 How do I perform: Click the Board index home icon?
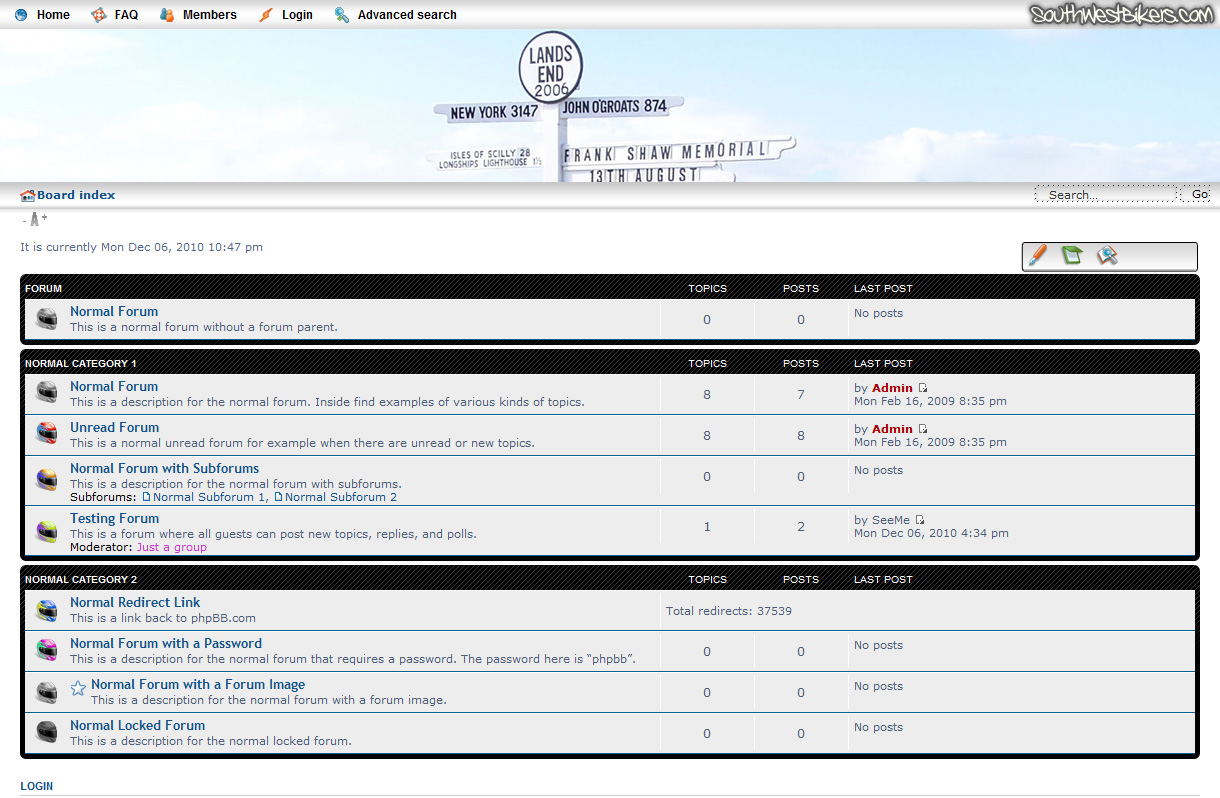pyautogui.click(x=28, y=196)
